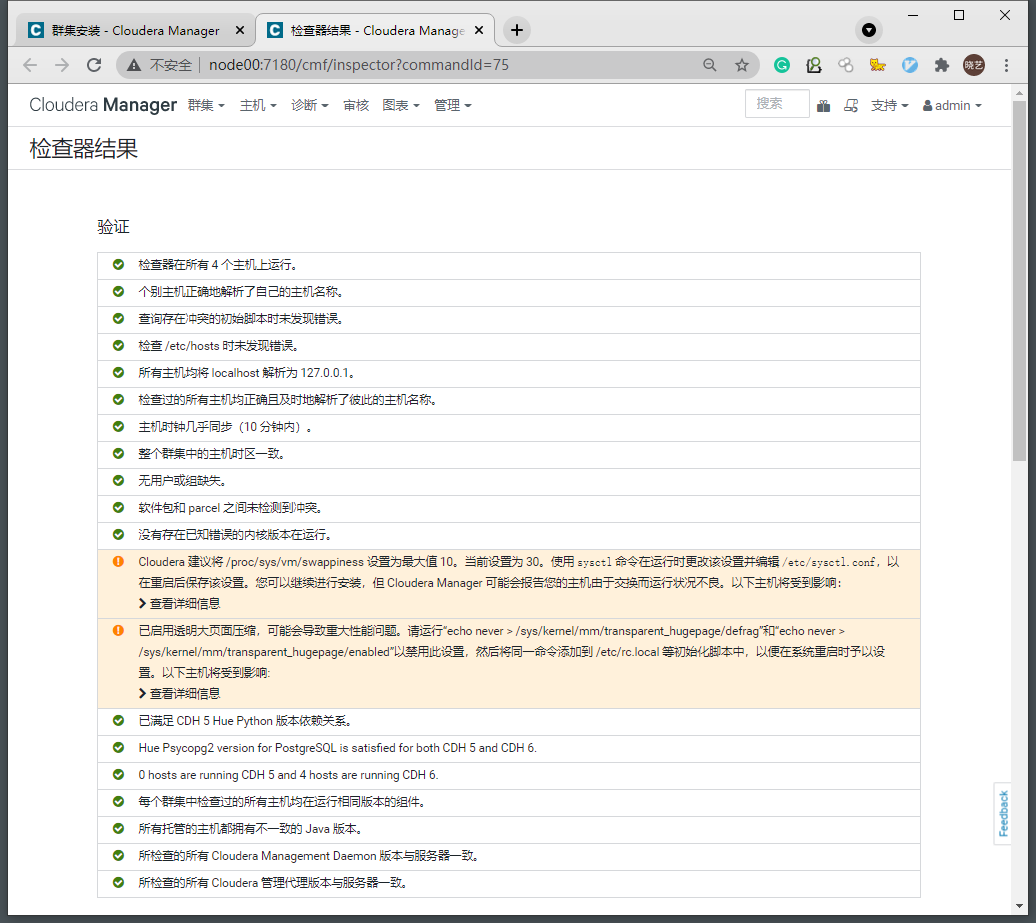Open the 支持 dropdown menu

889,106
